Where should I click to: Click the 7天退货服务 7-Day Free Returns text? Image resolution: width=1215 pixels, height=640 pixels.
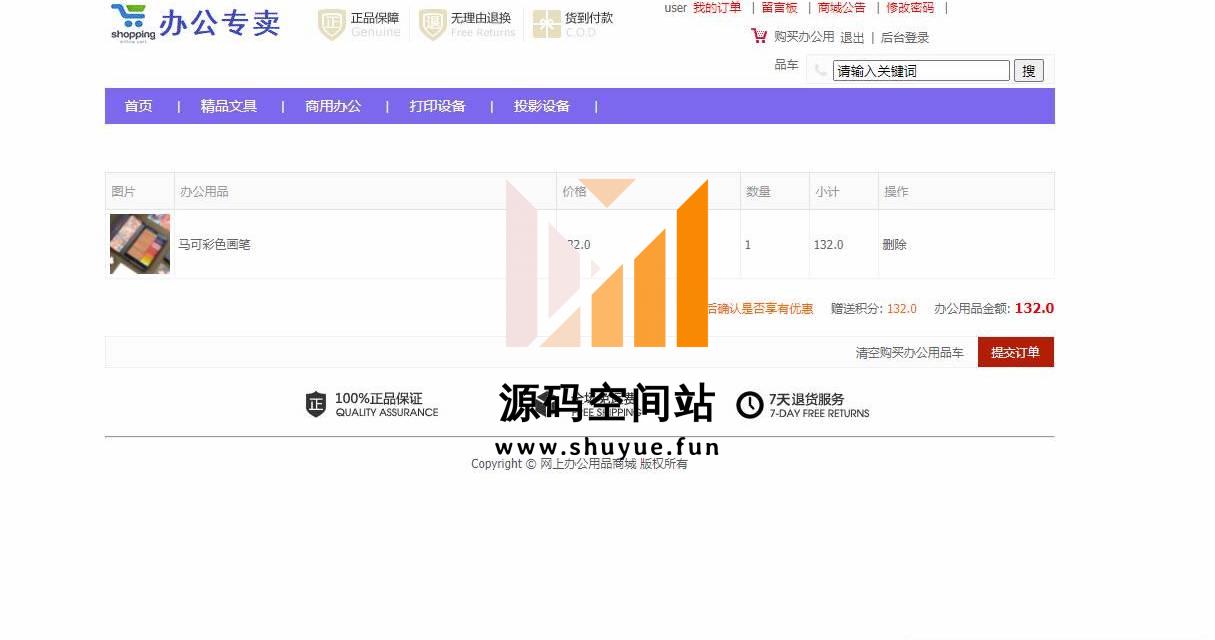(820, 405)
